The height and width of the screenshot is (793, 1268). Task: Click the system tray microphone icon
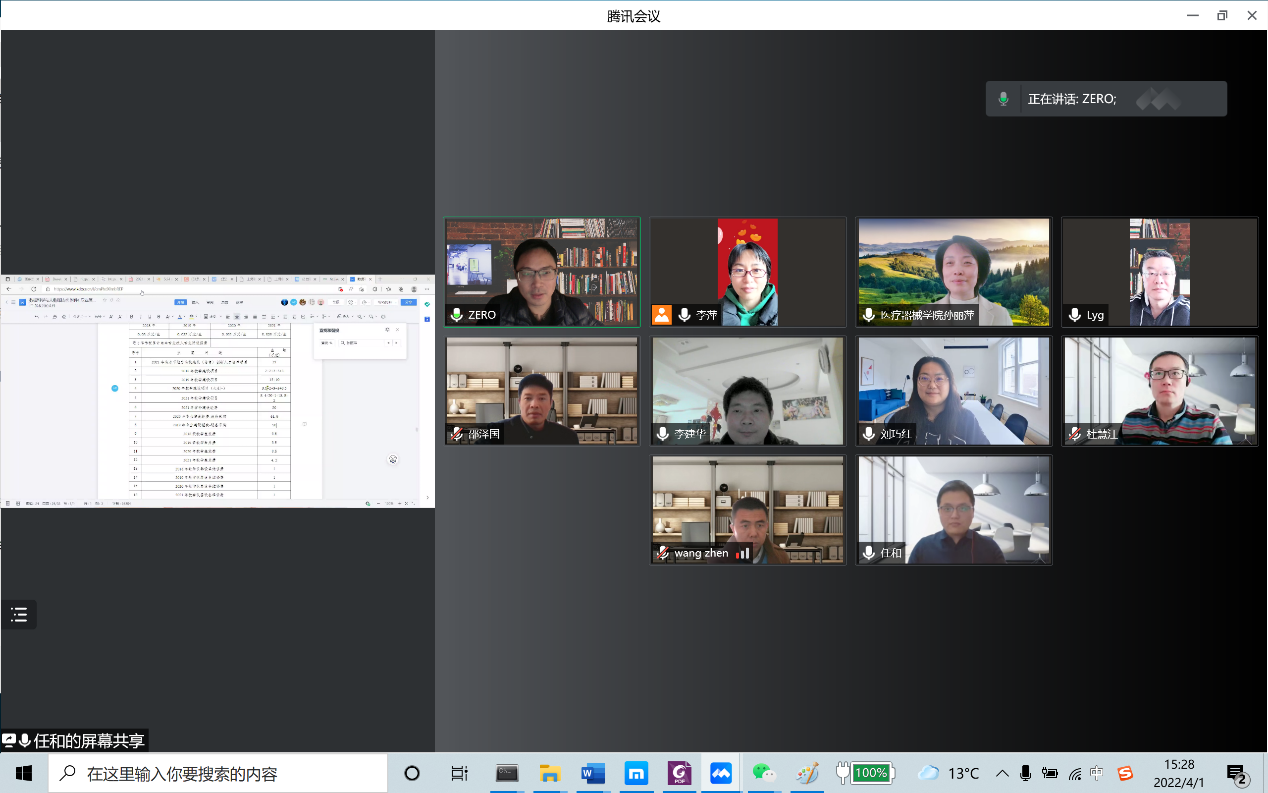pos(1025,773)
